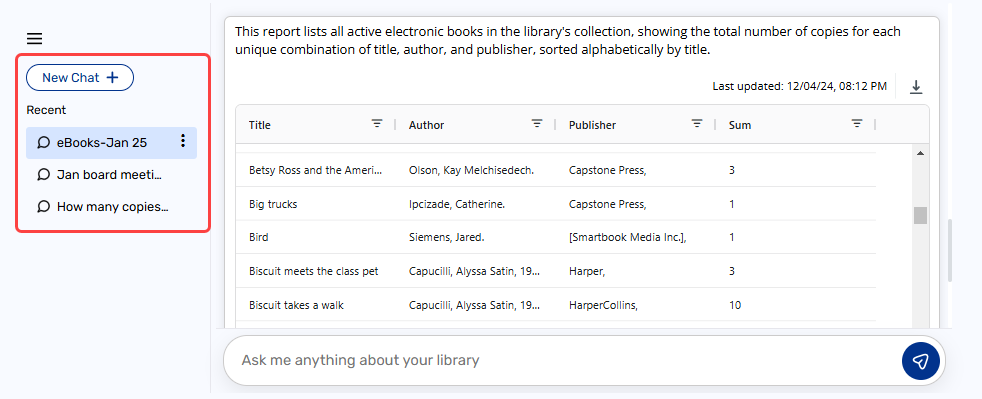Screen dimensions: 982x399
Task: Click the send message paper plane icon
Action: (x=921, y=361)
